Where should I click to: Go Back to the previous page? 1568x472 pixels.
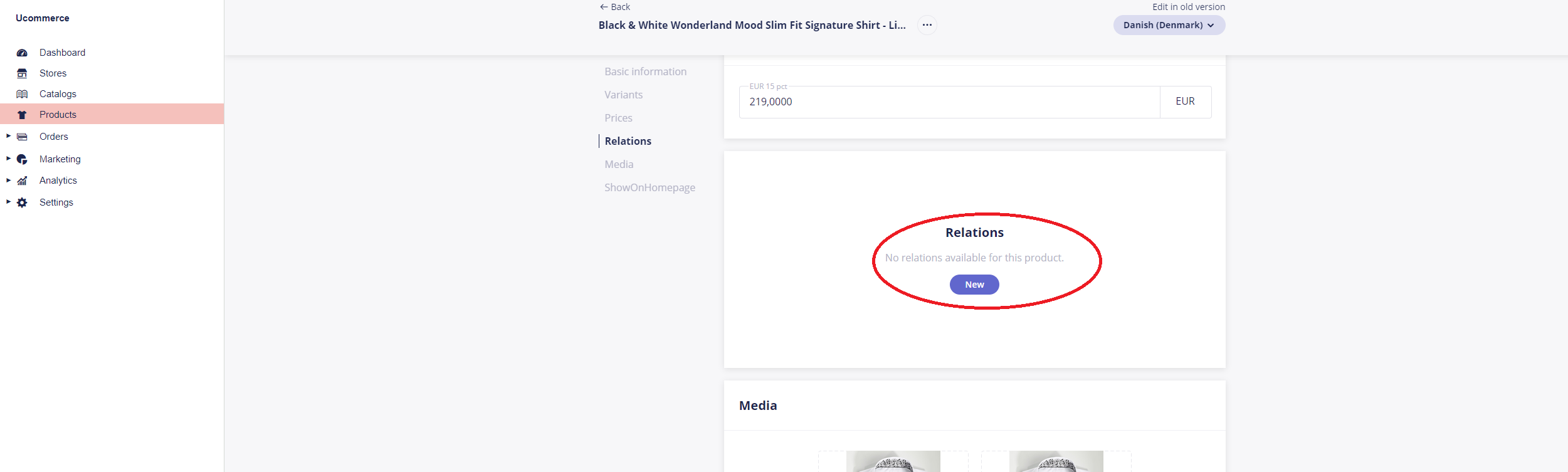coord(614,7)
